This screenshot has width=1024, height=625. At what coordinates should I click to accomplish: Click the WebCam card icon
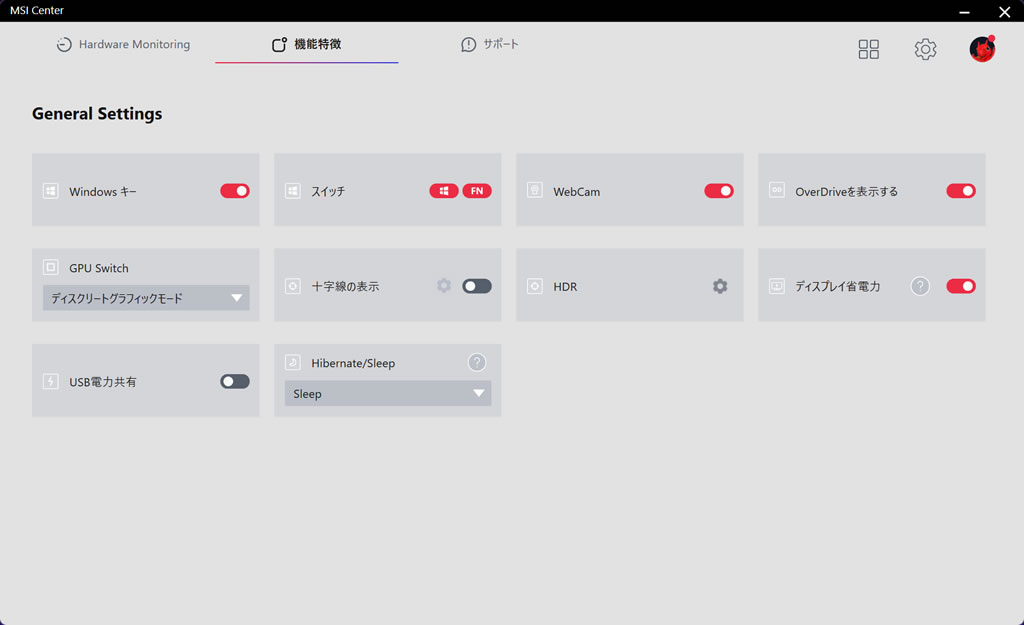click(x=535, y=190)
